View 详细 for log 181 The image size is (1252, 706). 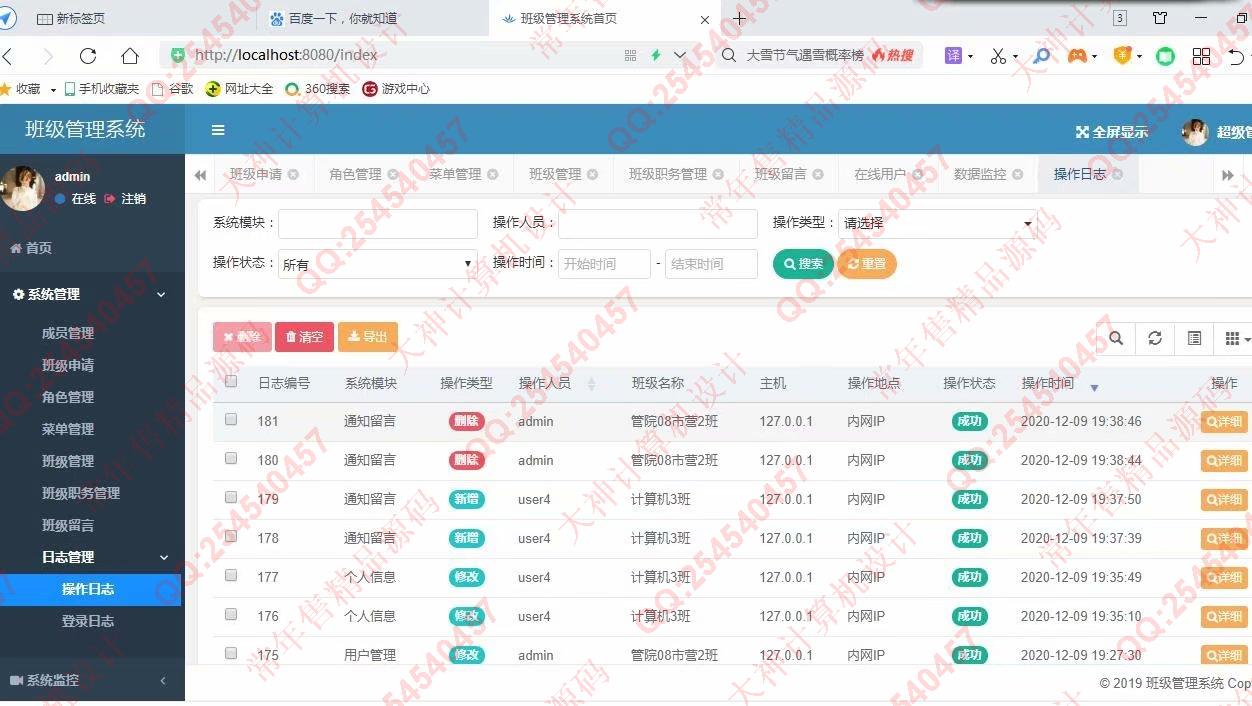tap(1224, 422)
